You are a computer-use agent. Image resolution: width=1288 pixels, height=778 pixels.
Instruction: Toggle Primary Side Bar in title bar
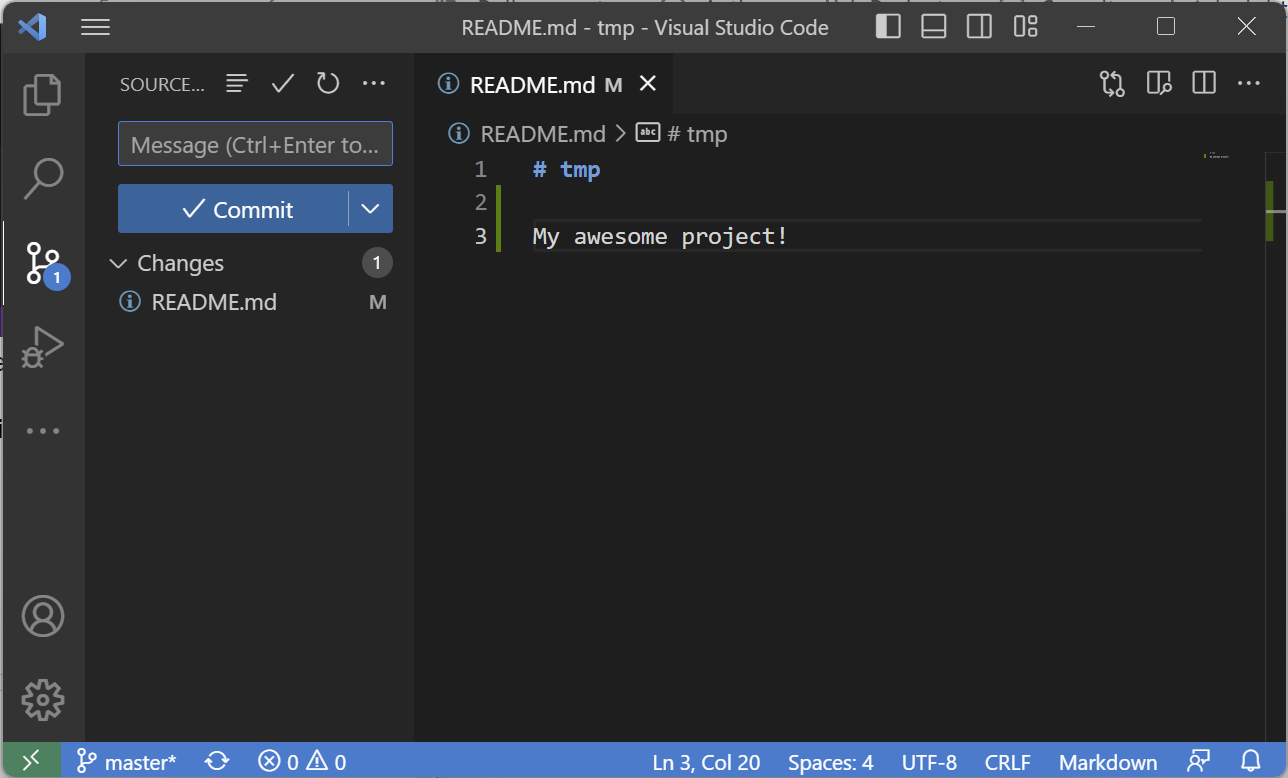pyautogui.click(x=888, y=27)
